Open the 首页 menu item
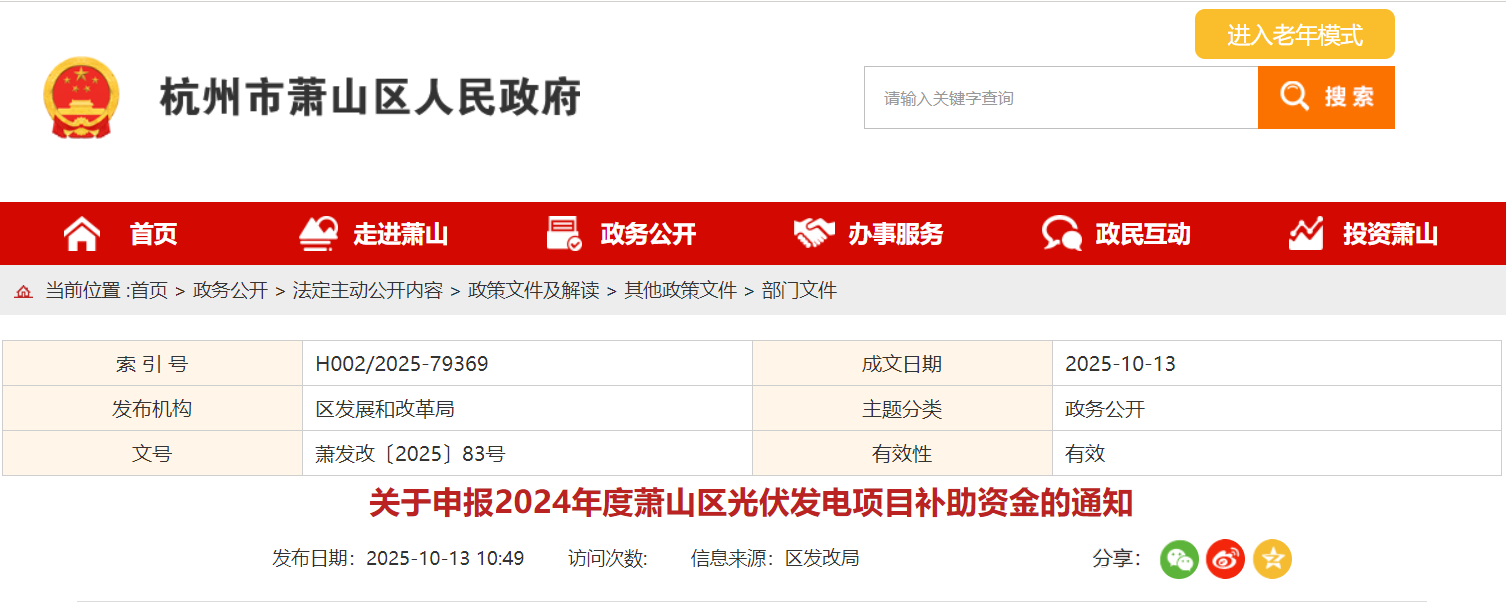This screenshot has height=616, width=1506. click(x=153, y=234)
